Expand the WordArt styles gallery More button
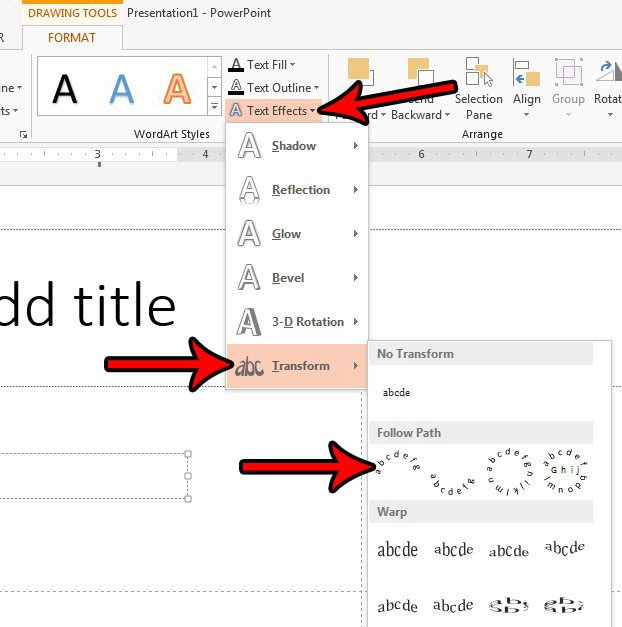The height and width of the screenshot is (627, 622). 214,107
